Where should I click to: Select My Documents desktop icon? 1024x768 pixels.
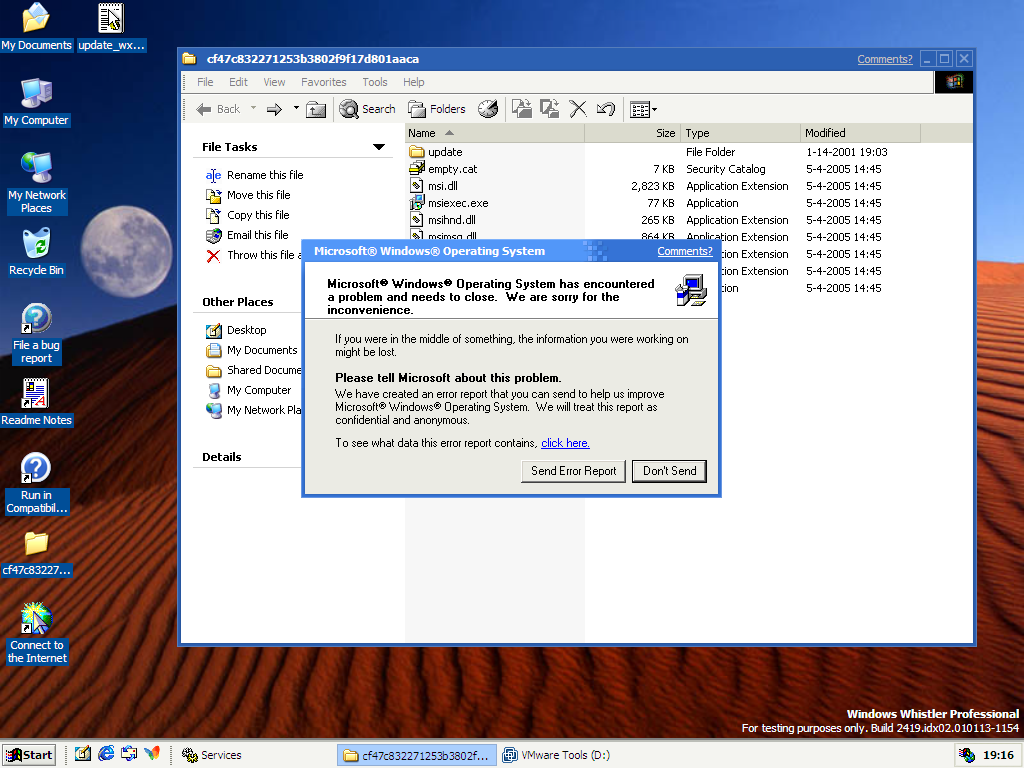[x=37, y=27]
